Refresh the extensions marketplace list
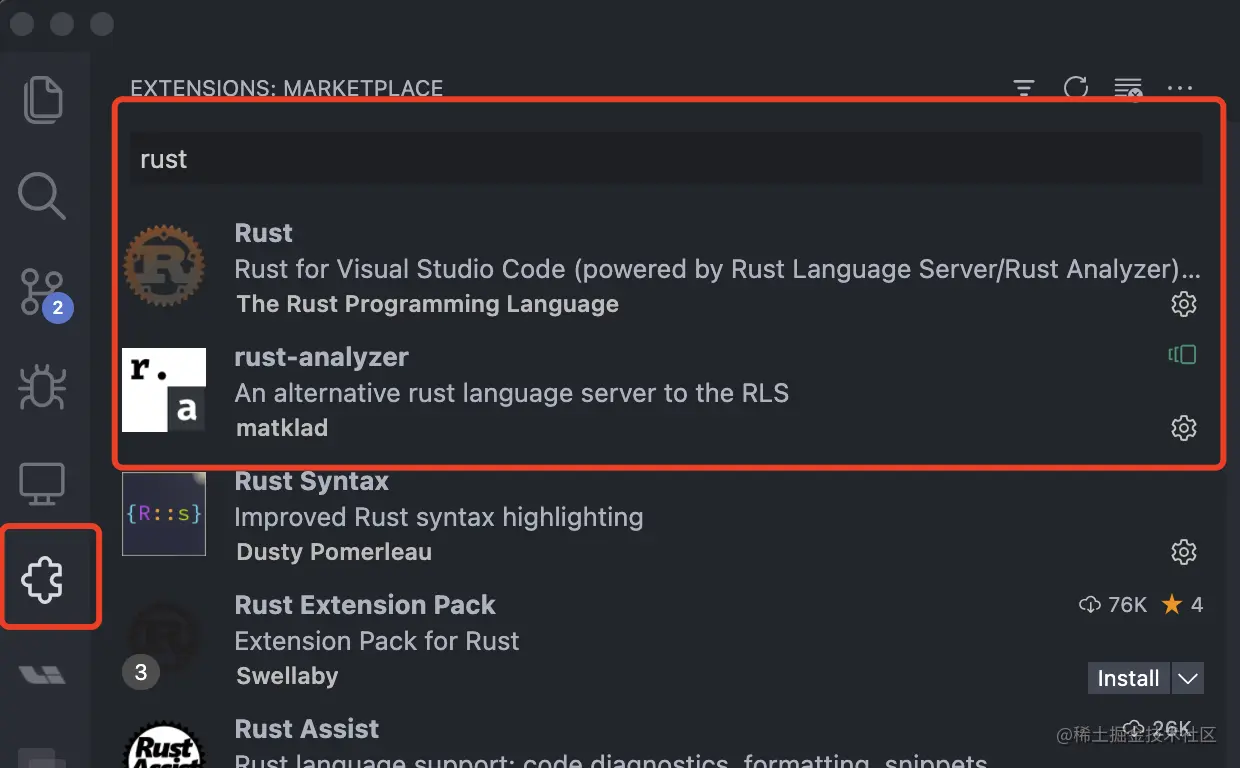 pyautogui.click(x=1076, y=88)
